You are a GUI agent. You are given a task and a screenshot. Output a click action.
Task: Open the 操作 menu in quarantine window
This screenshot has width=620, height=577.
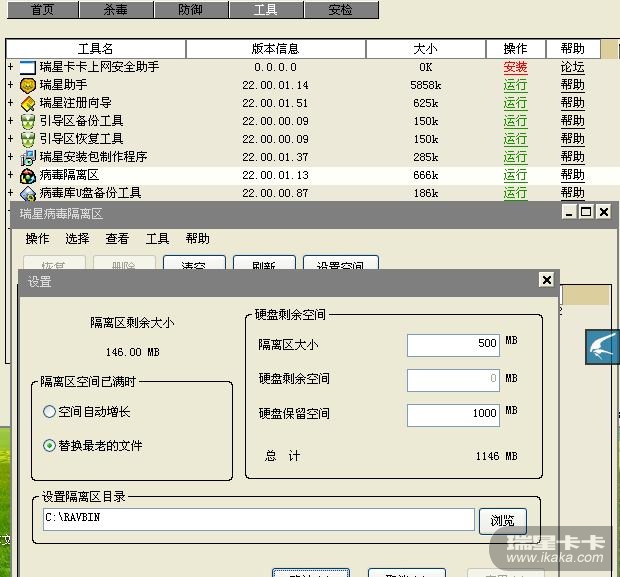38,238
